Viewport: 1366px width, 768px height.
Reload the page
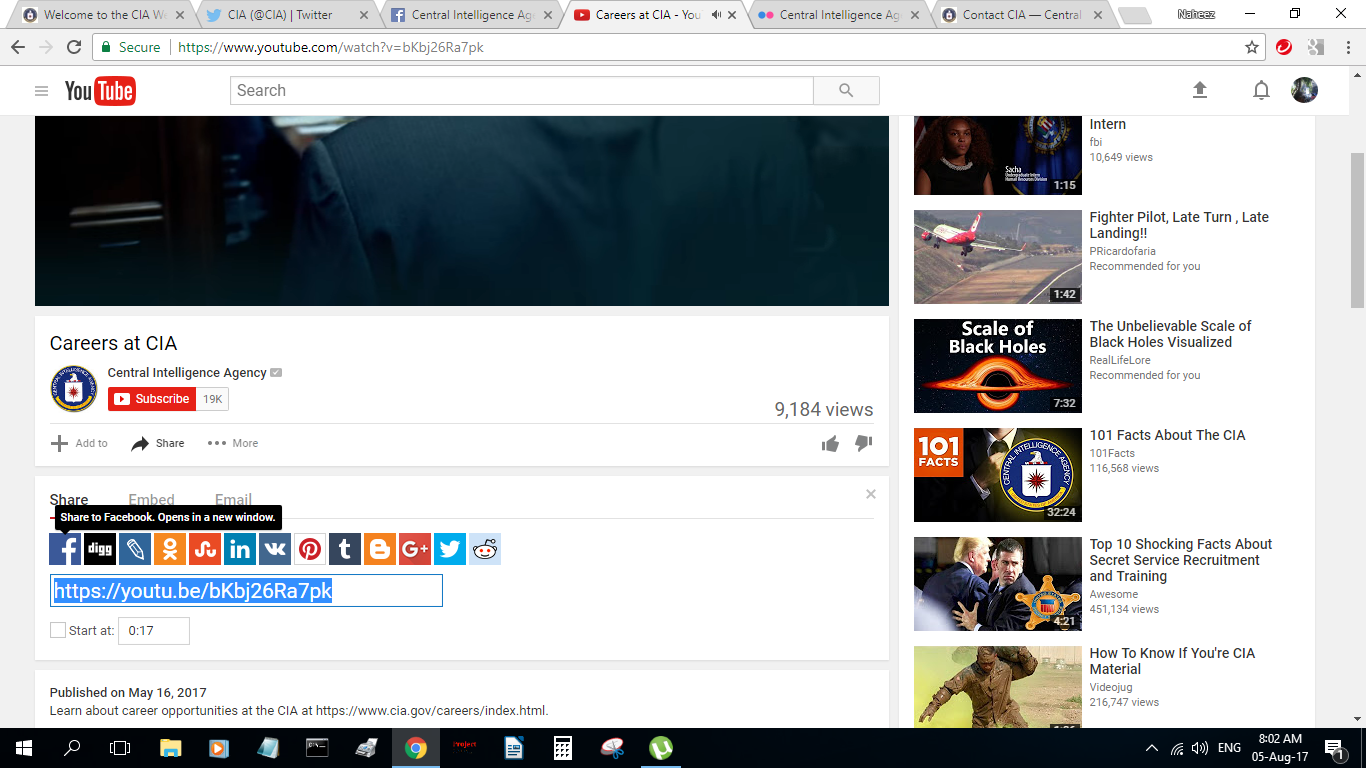74,47
